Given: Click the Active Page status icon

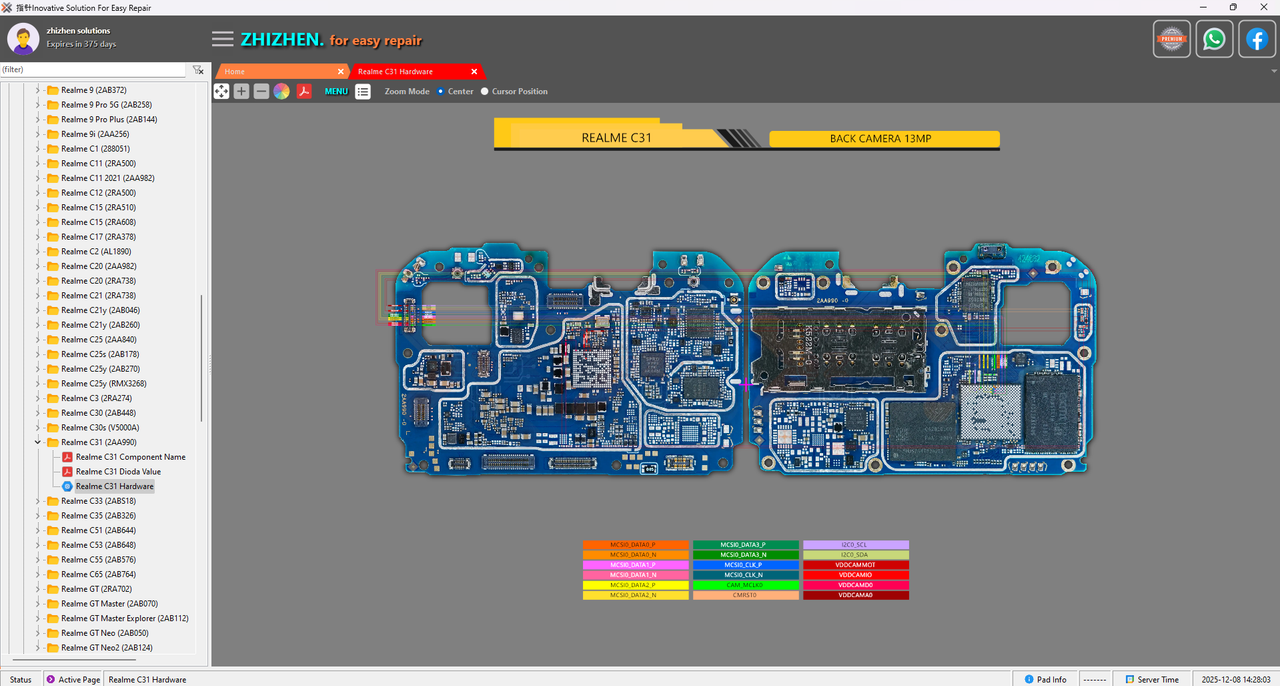Looking at the screenshot, I should [50, 679].
